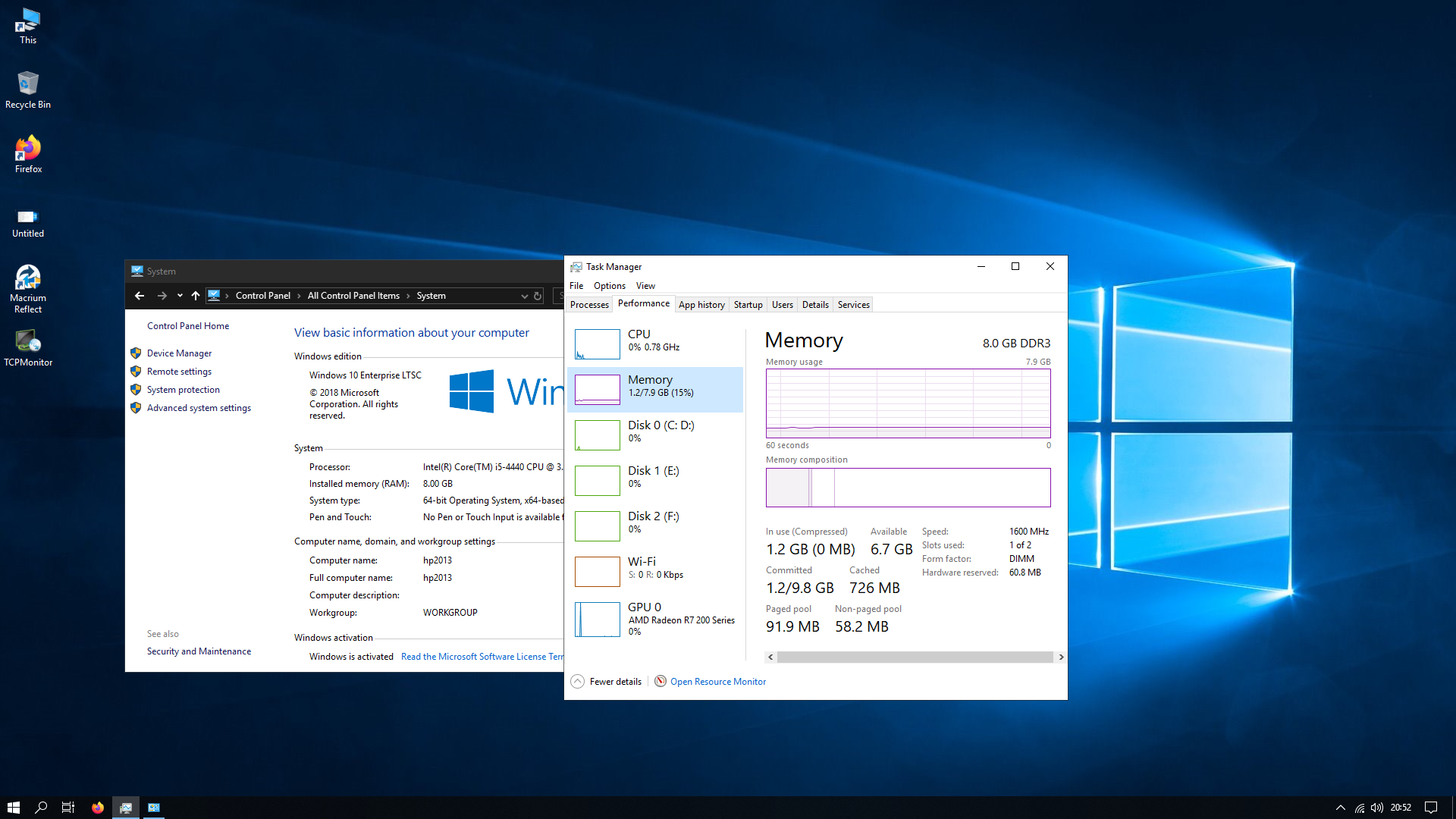The width and height of the screenshot is (1456, 819).
Task: Switch to the Startup tab in Task Manager
Action: (x=747, y=304)
